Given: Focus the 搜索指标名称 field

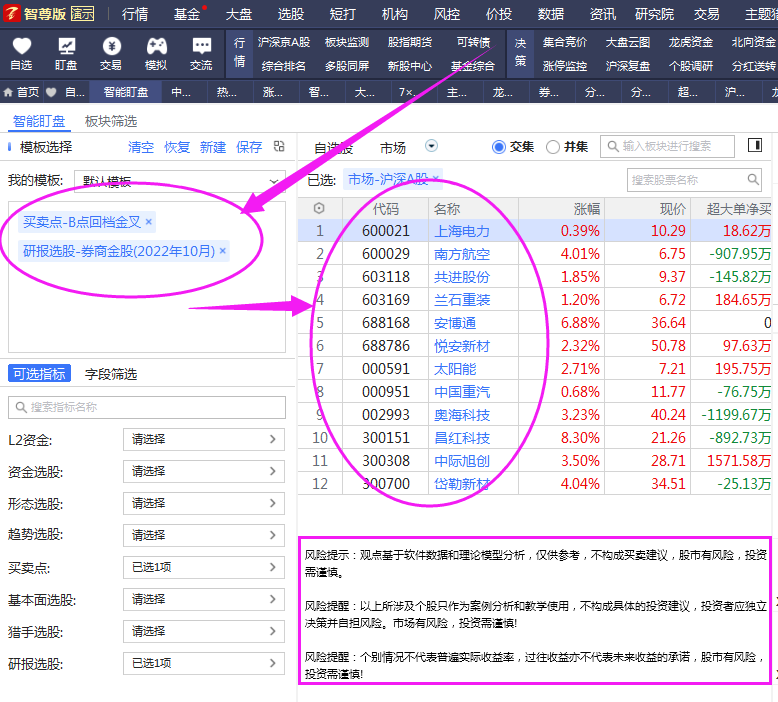Looking at the screenshot, I should (147, 407).
